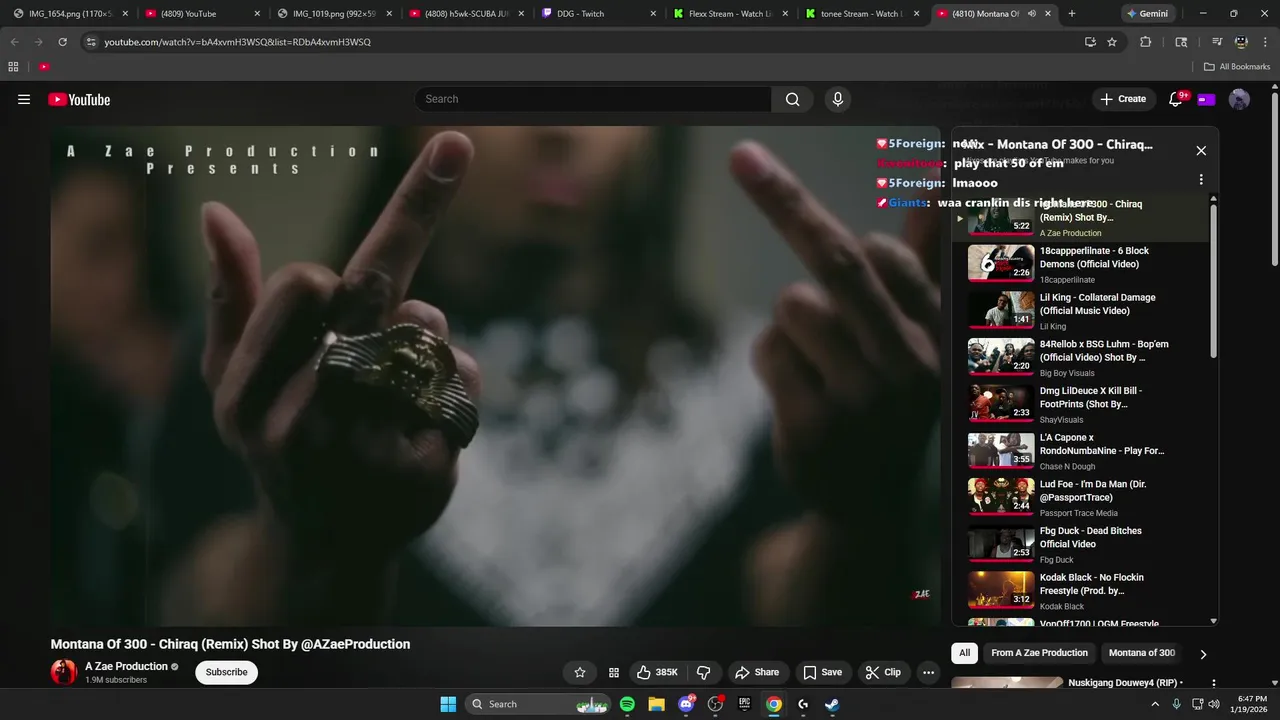This screenshot has width=1280, height=720.
Task: Open Nuskigang Douwey4 video options menu
Action: 1213,684
